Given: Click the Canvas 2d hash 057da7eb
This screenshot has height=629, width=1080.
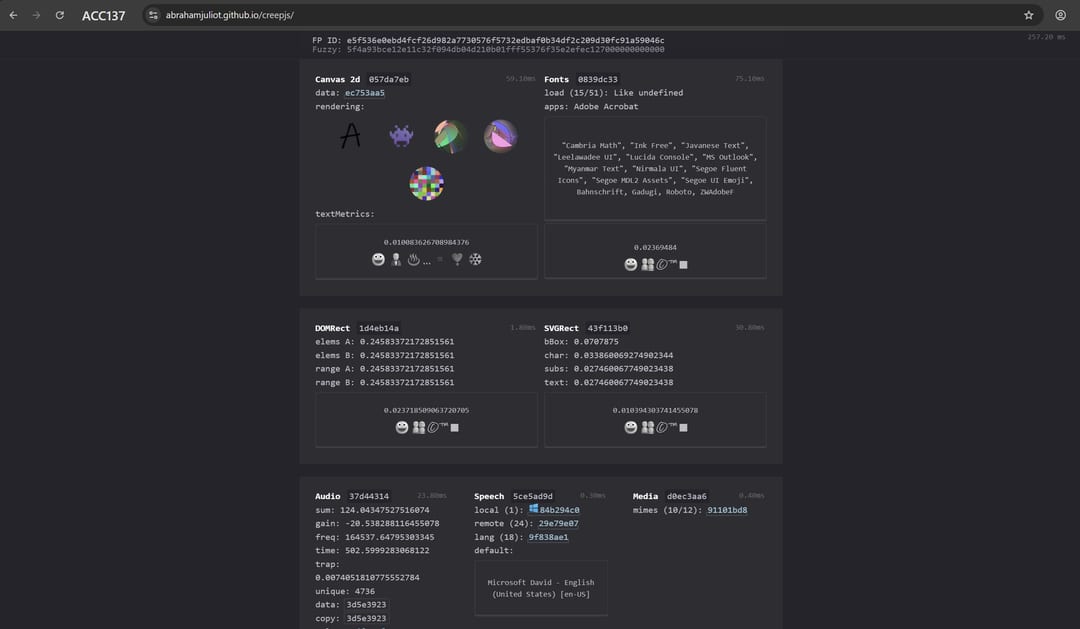Looking at the screenshot, I should pyautogui.click(x=388, y=79).
